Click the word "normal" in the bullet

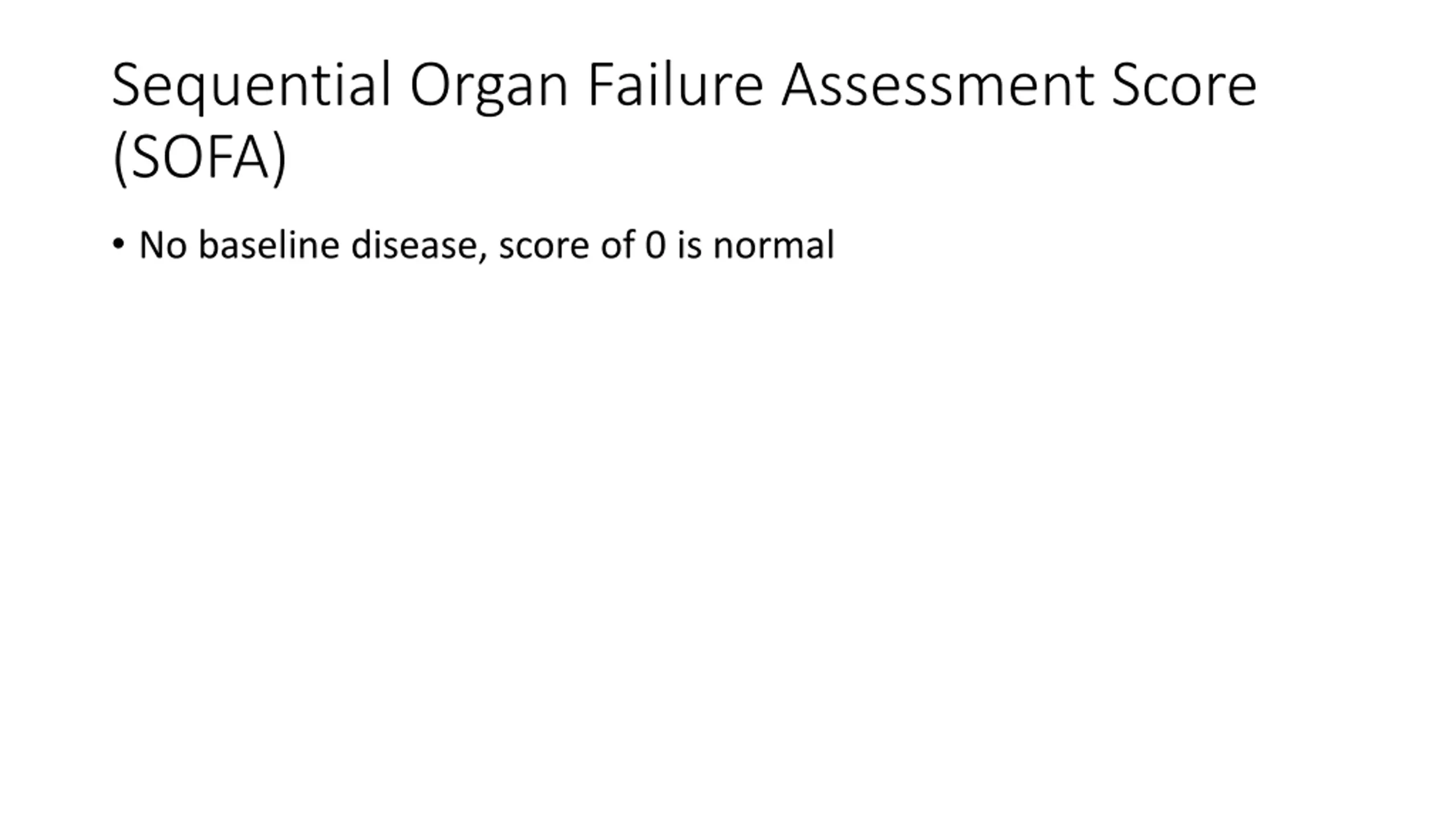tap(773, 245)
